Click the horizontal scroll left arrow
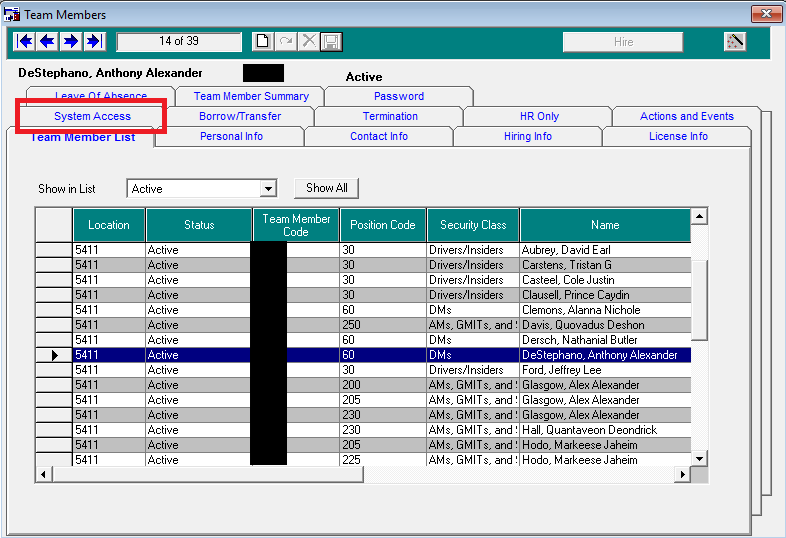This screenshot has width=786, height=538. pos(44,474)
